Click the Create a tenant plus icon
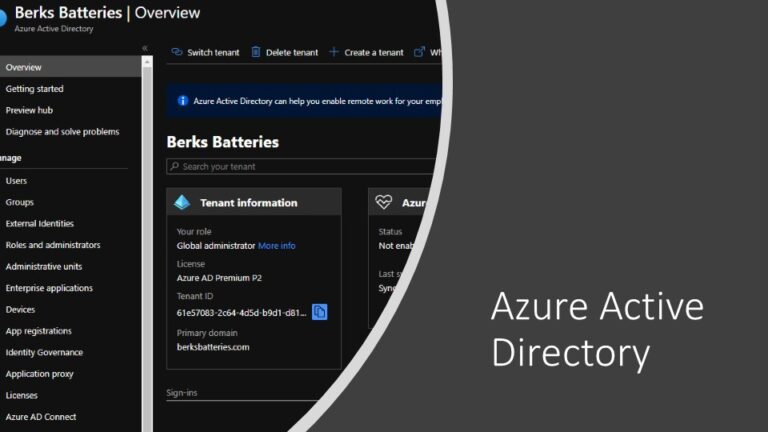The image size is (768, 432). coord(334,52)
